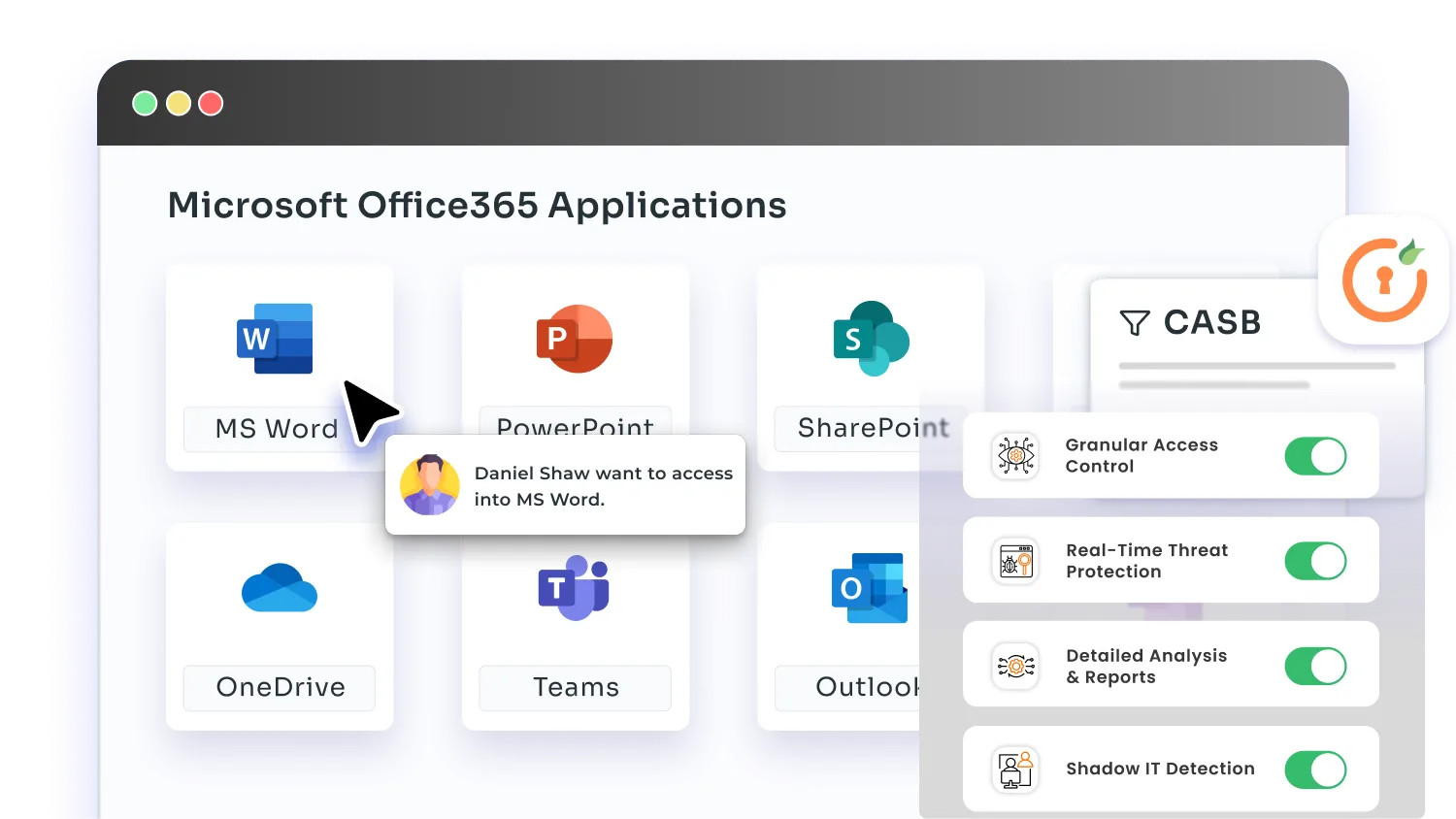Toggle Granular Access Control switch
The height and width of the screenshot is (819, 1456).
[x=1315, y=456]
